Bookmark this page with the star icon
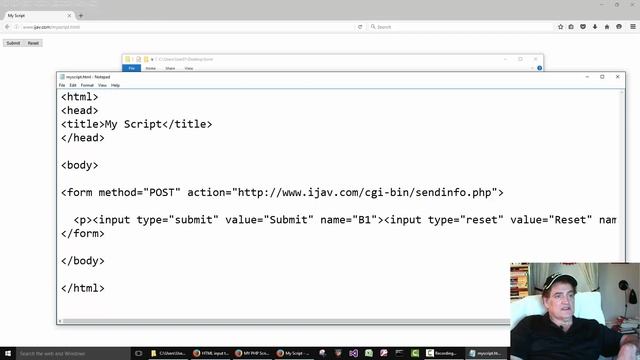Viewport: 640px width, 360px height. 560,27
